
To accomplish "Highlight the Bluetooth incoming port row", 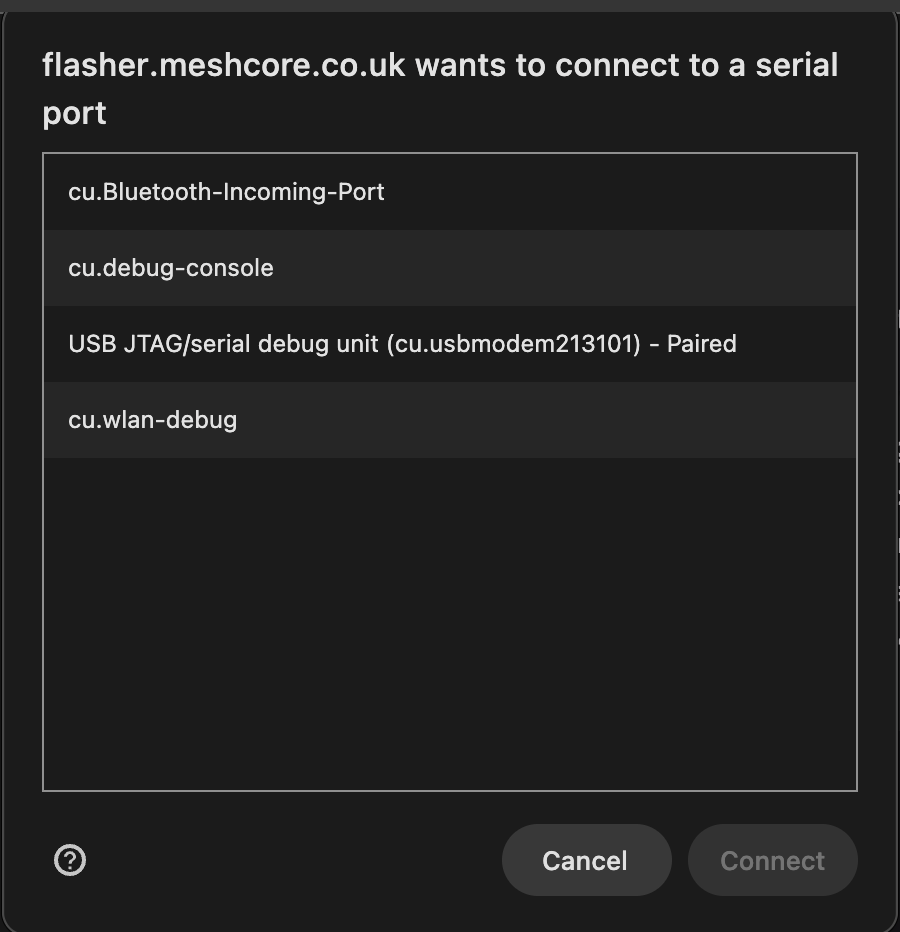I will click(450, 192).
